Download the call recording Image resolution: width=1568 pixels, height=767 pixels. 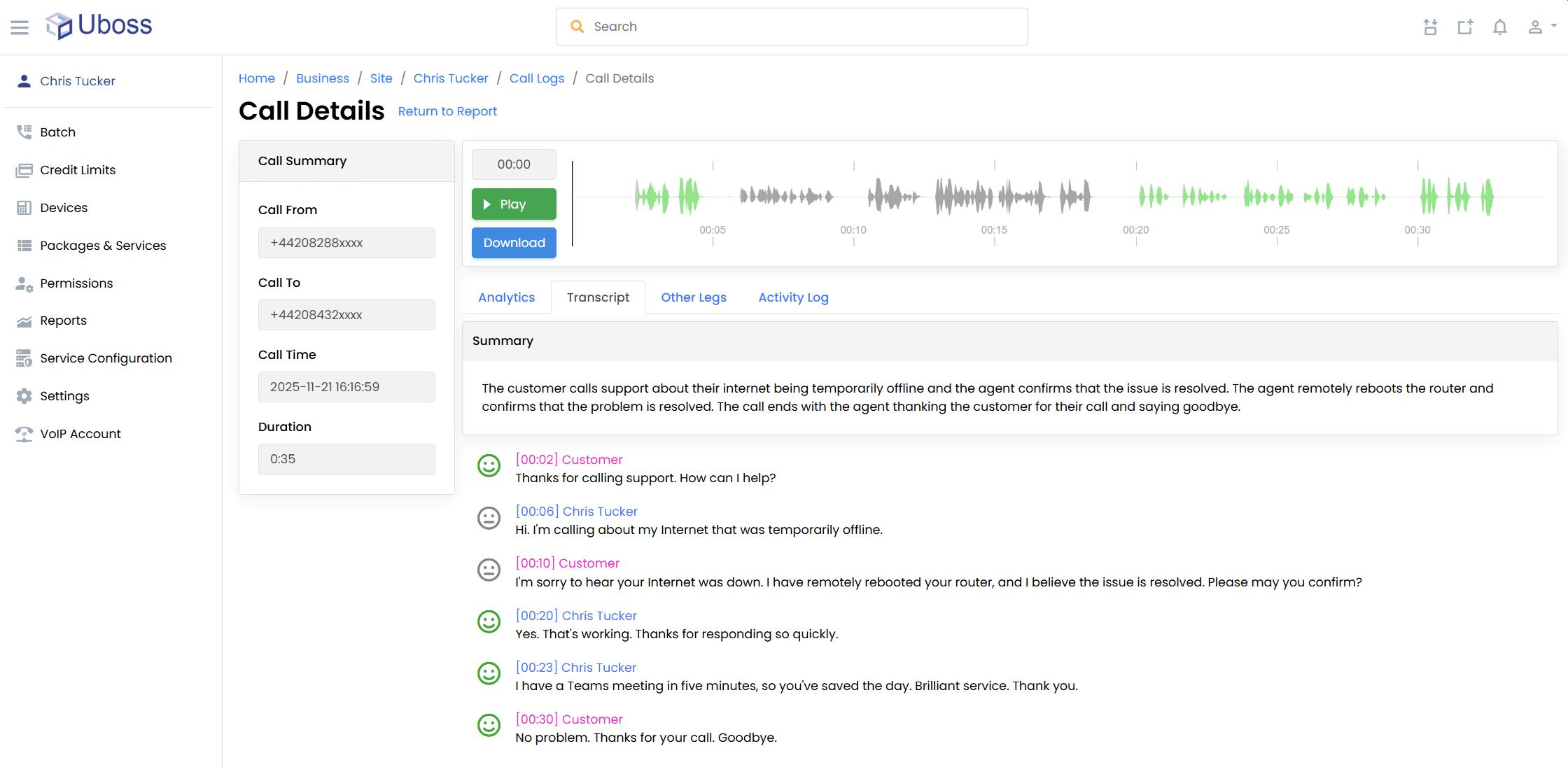(x=513, y=243)
